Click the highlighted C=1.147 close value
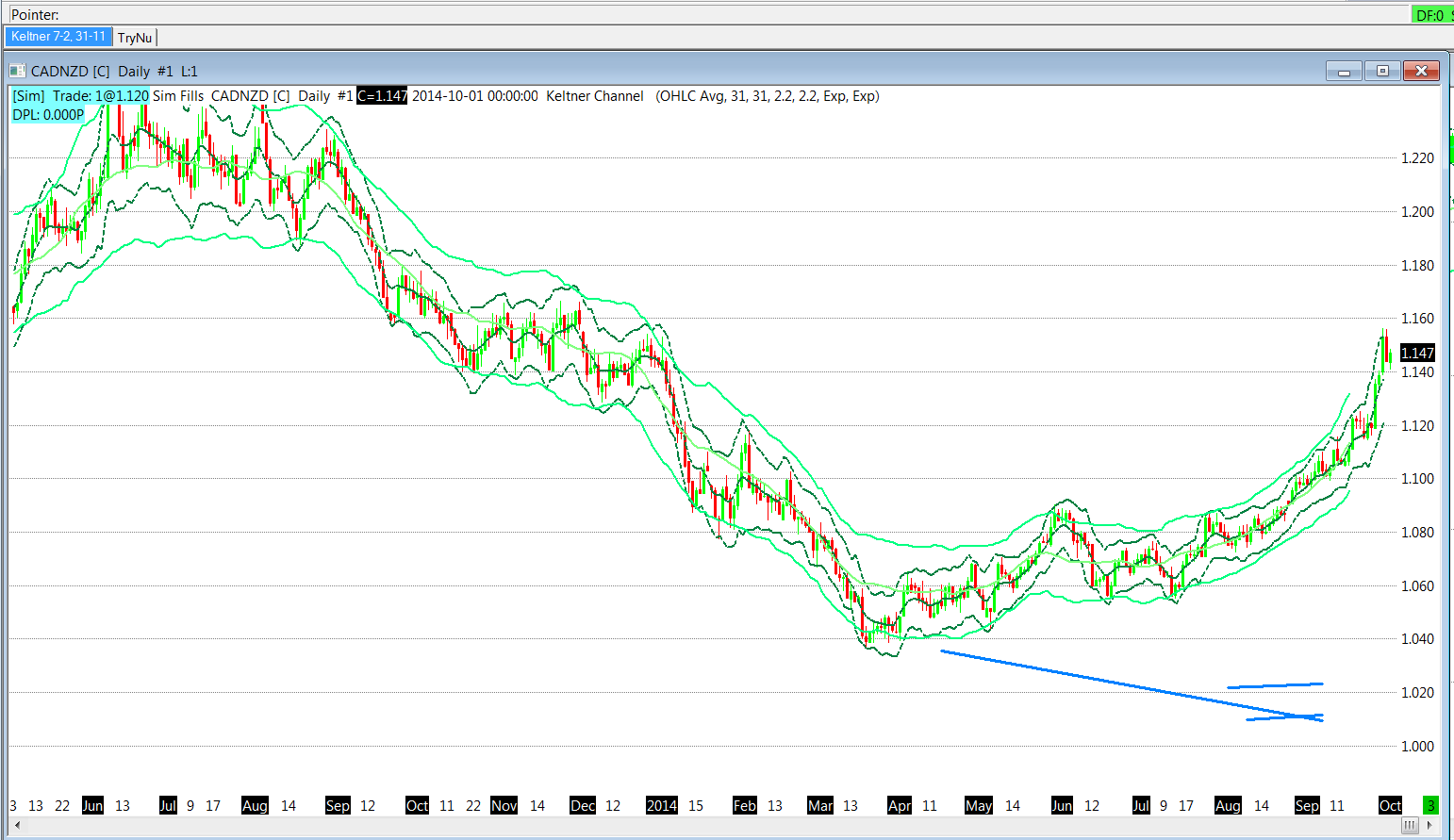 point(382,96)
